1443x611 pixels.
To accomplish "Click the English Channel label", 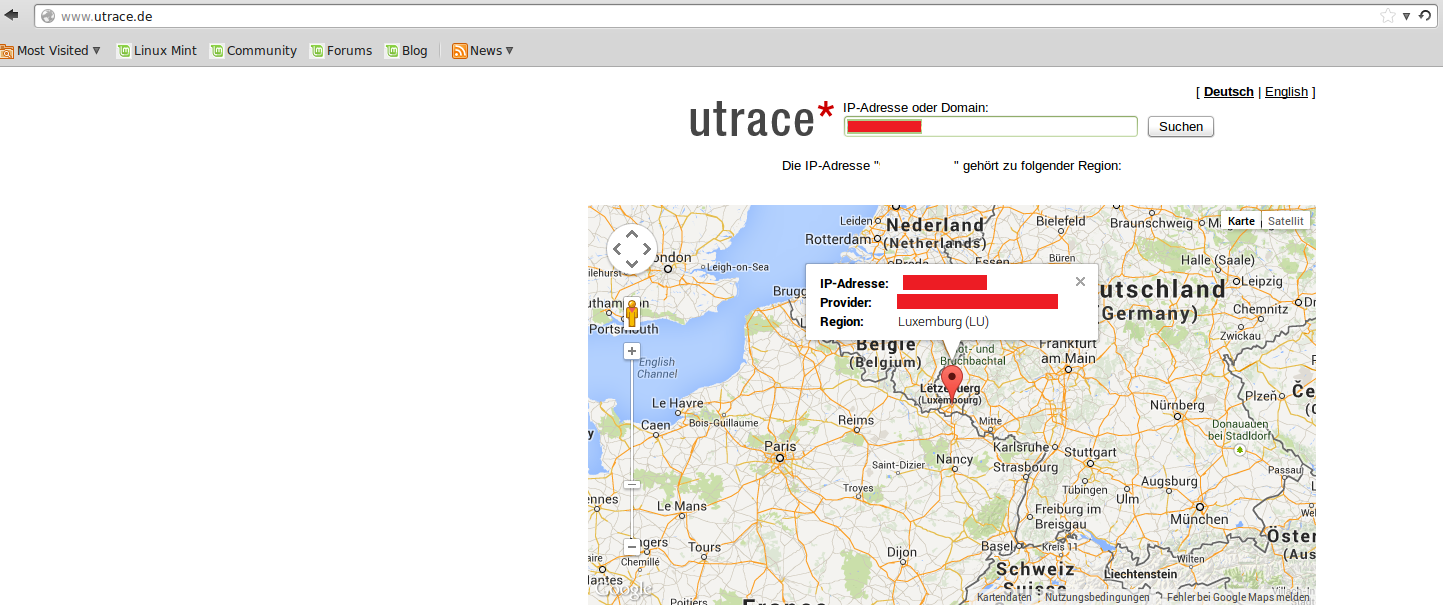I will point(657,368).
